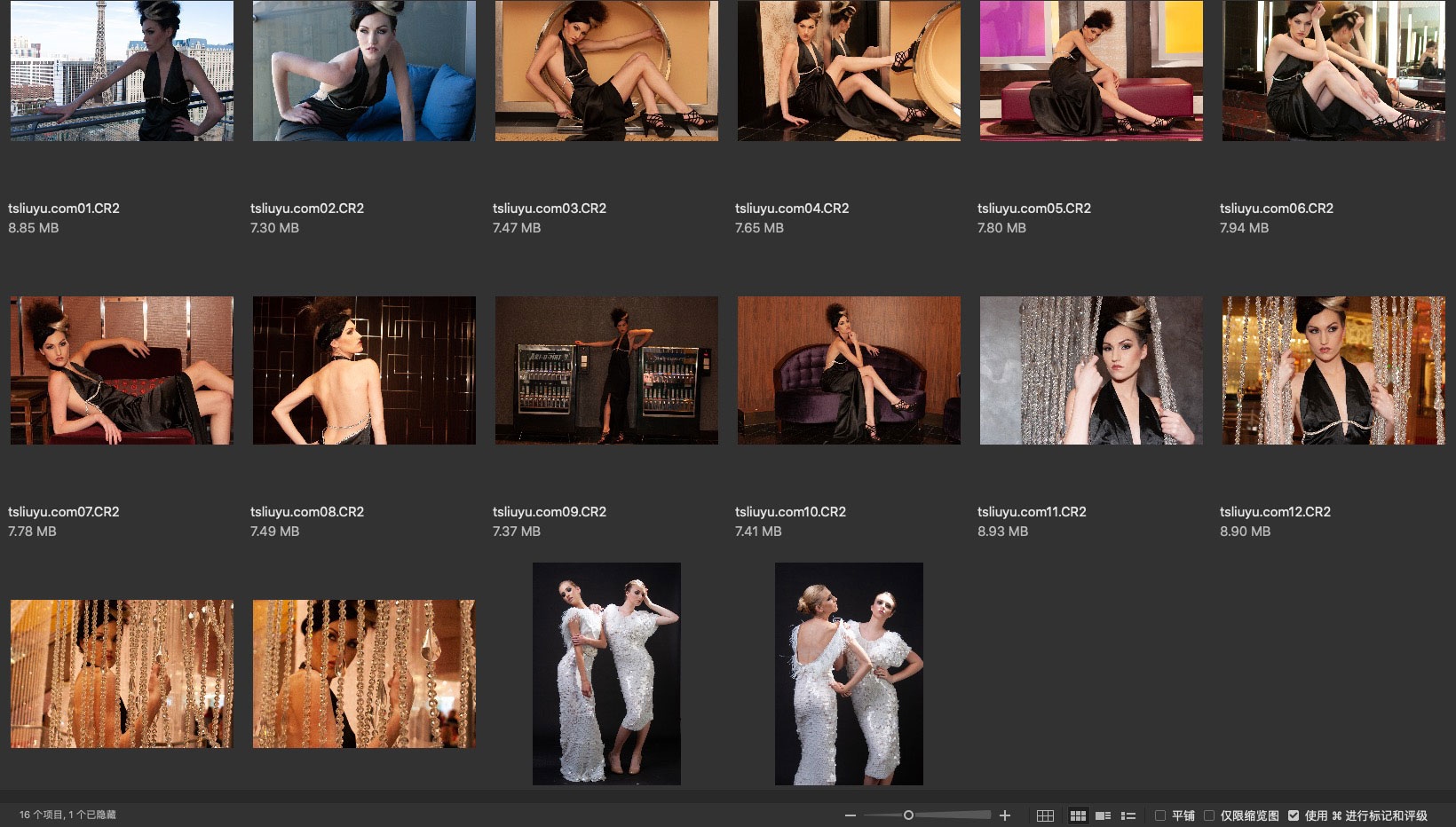The height and width of the screenshot is (827, 1456).
Task: Click the tsliuyu.com12.CR2 thumbnail
Action: 1333,370
